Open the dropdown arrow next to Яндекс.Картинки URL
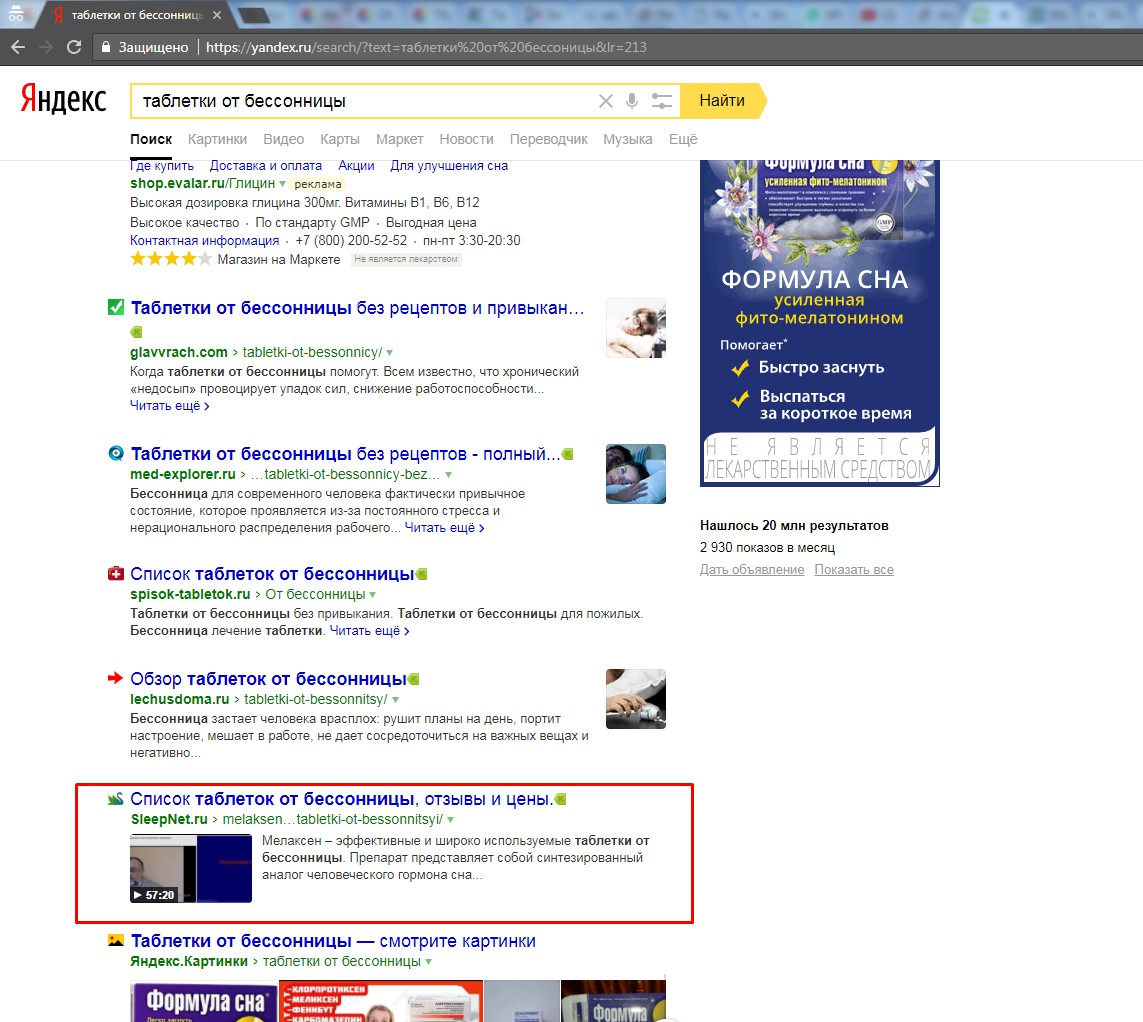 click(x=429, y=961)
